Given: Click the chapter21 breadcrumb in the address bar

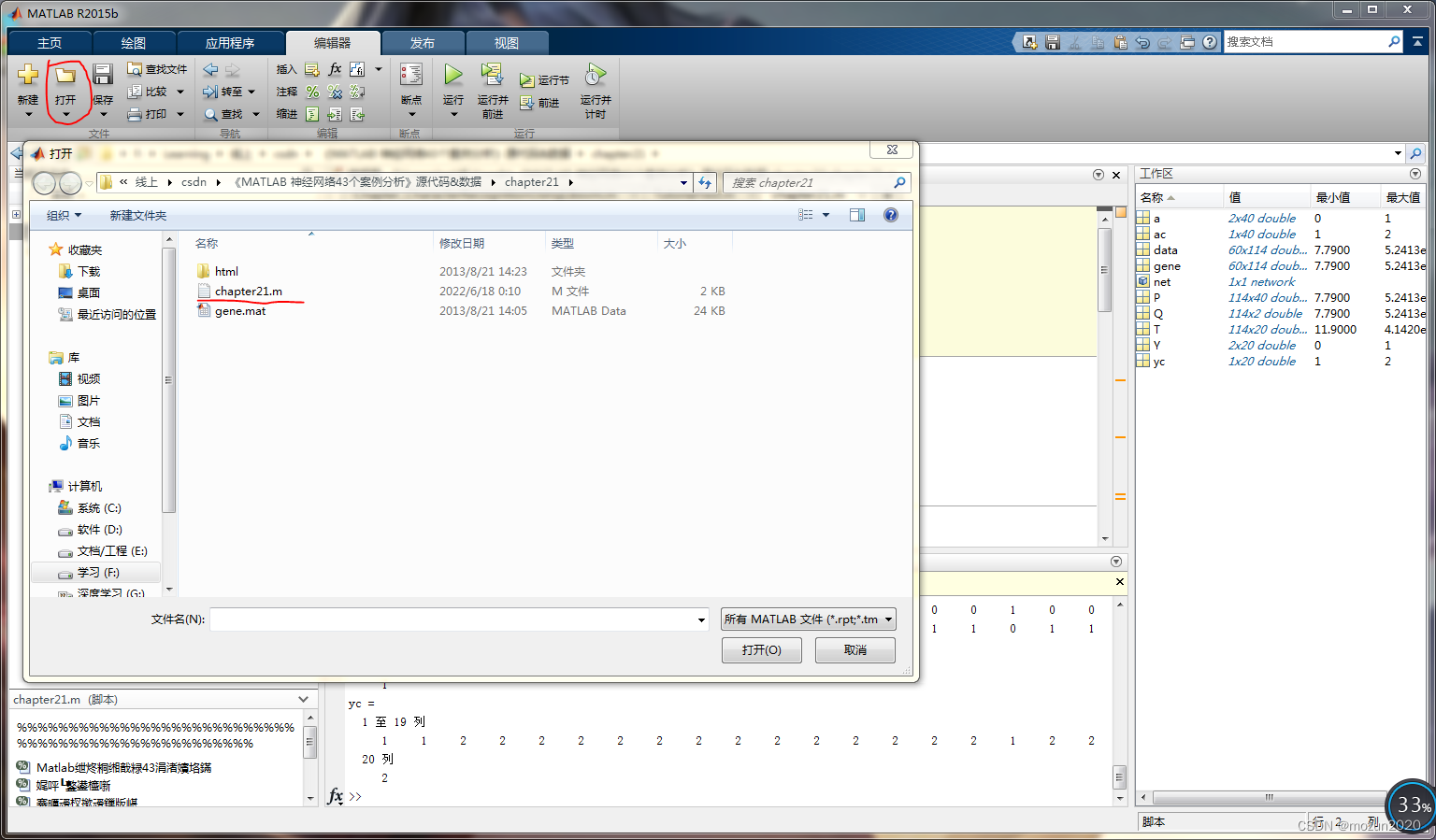Looking at the screenshot, I should [x=532, y=182].
